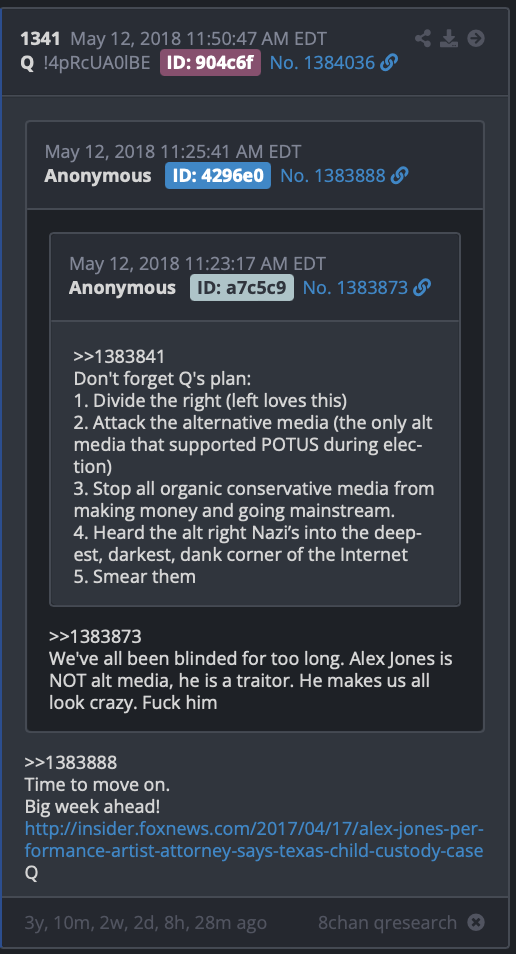Open post link No. 1384036
This screenshot has width=516, height=954.
(x=322, y=63)
